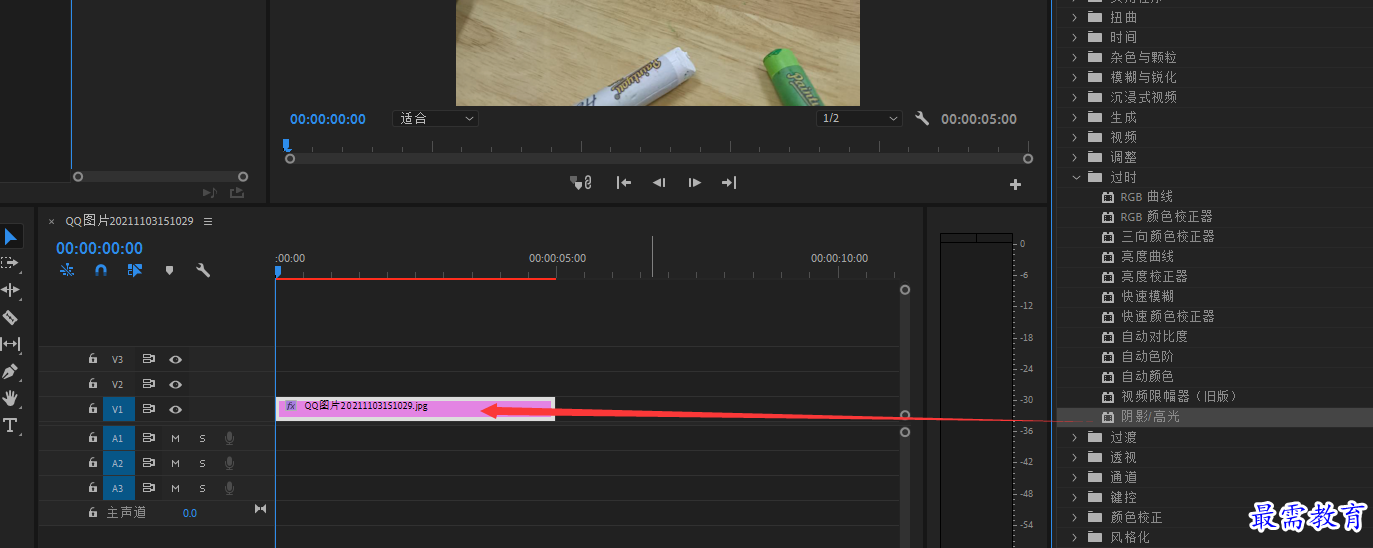The width and height of the screenshot is (1373, 548).
Task: Select the 三向颜色校正器 effect
Action: pos(1168,237)
